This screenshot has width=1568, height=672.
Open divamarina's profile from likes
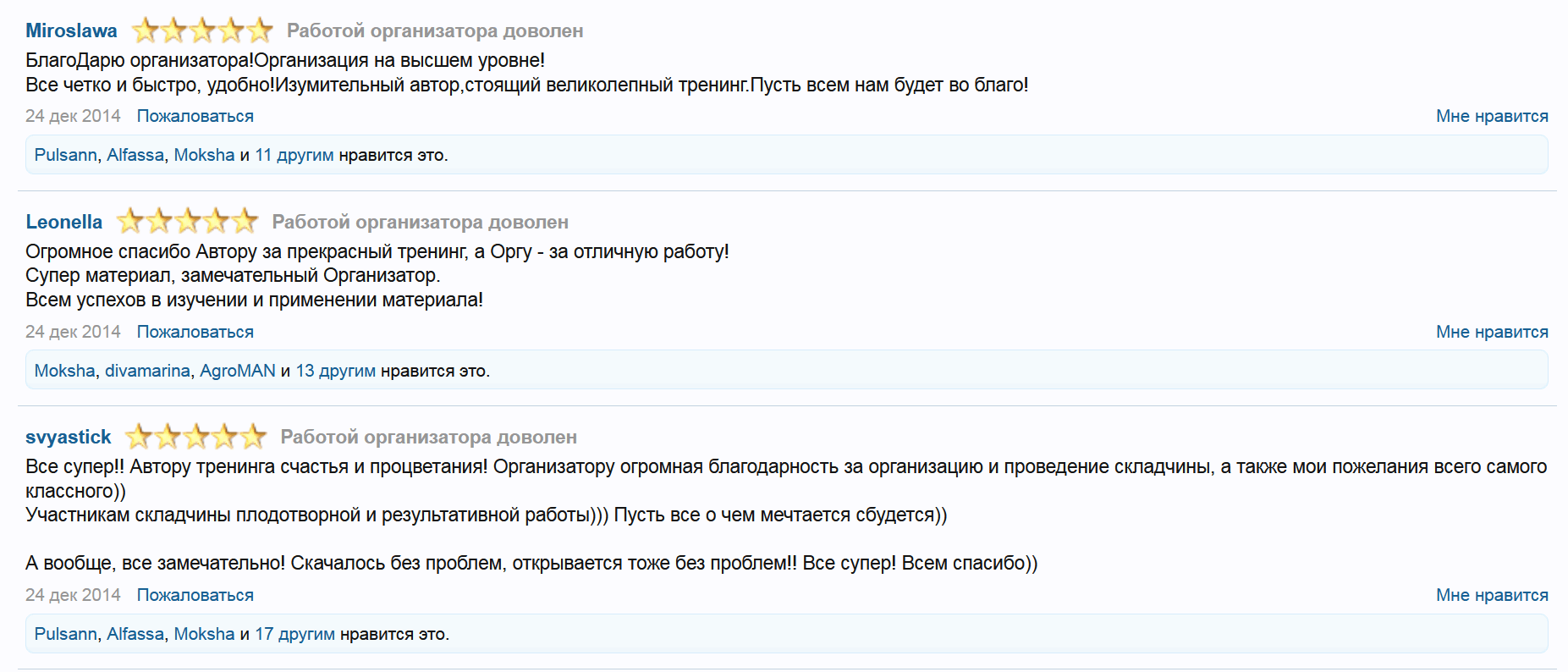[147, 371]
